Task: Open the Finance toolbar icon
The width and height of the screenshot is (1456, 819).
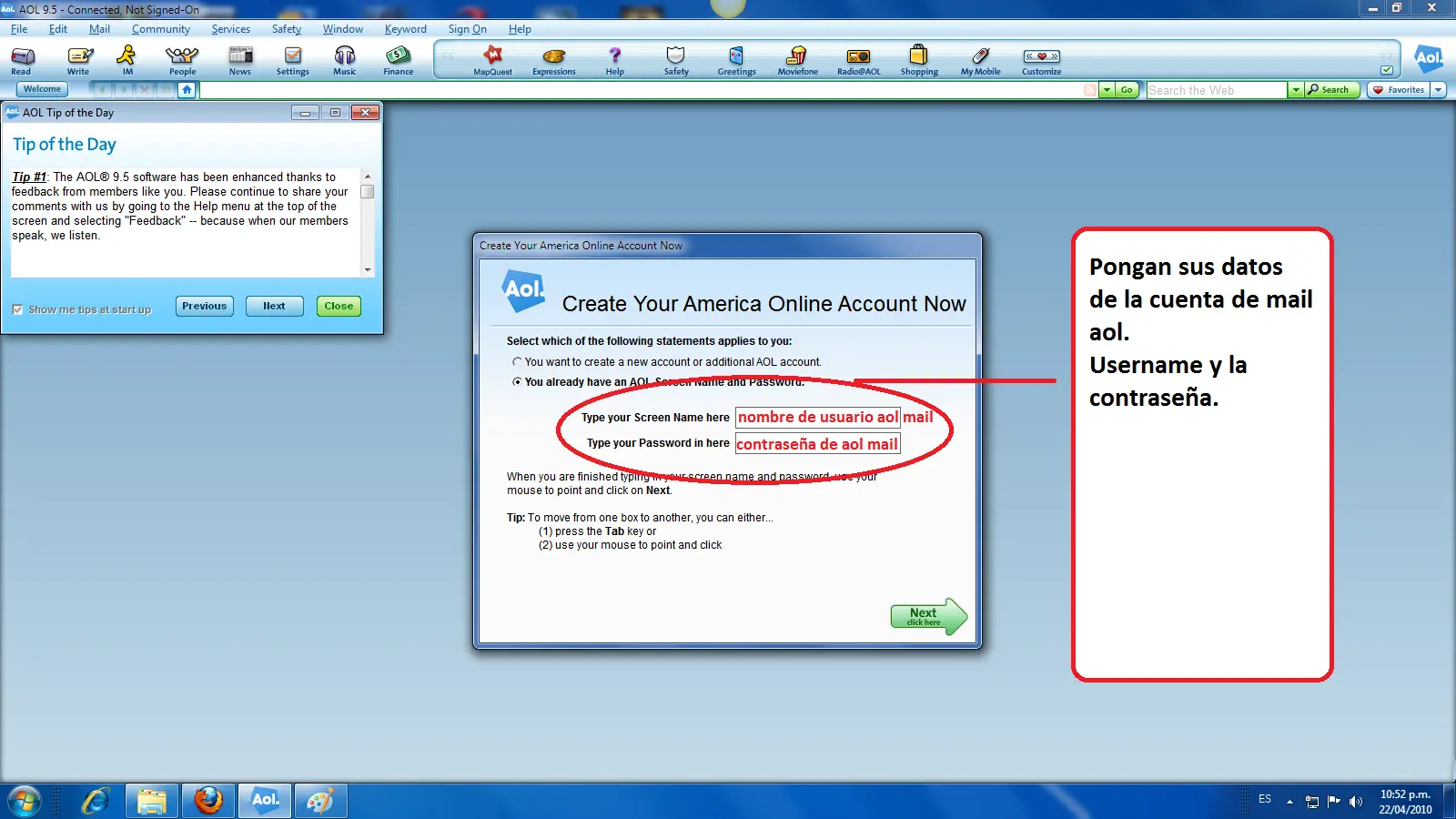Action: 398,60
